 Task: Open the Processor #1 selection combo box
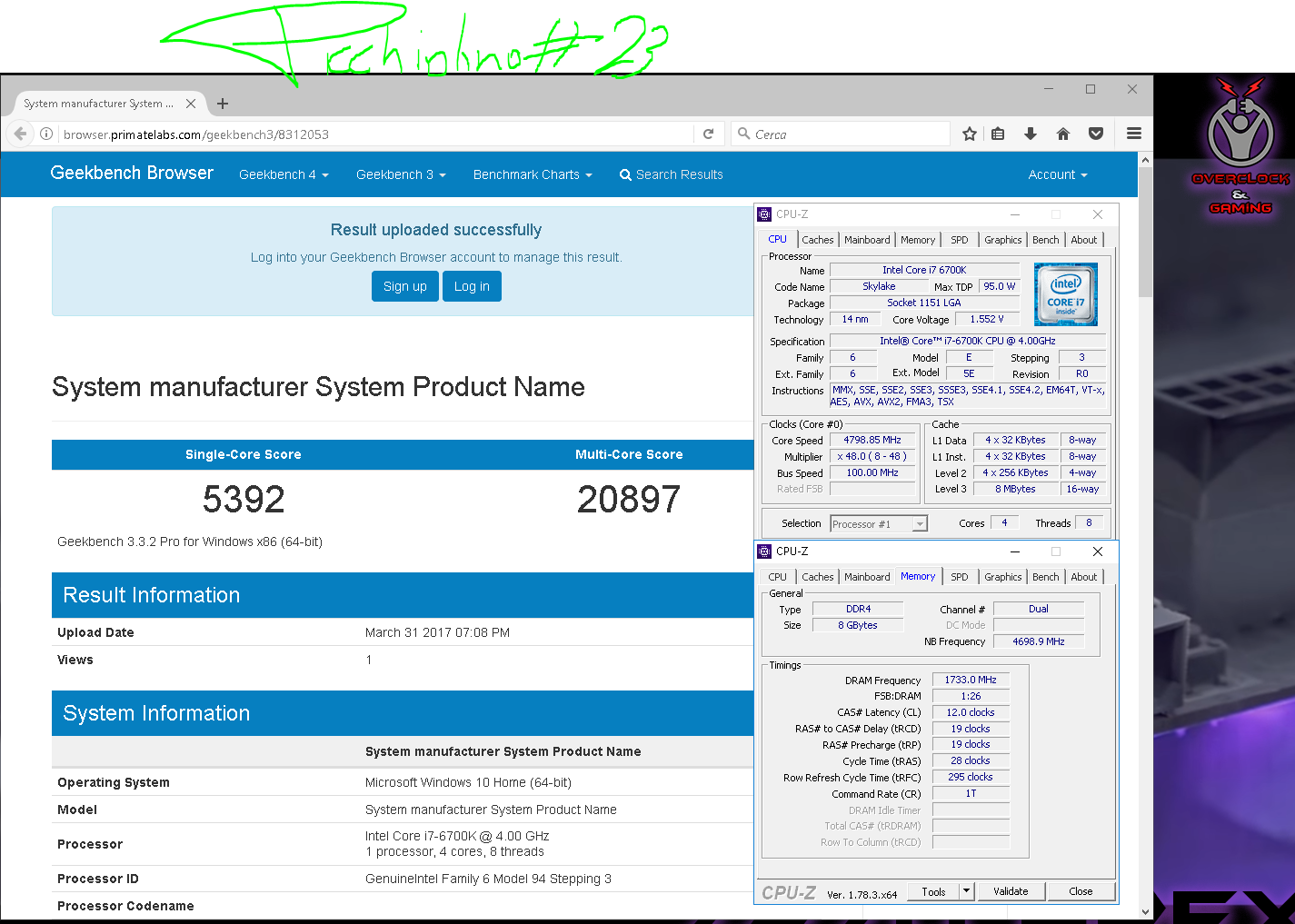(x=878, y=524)
